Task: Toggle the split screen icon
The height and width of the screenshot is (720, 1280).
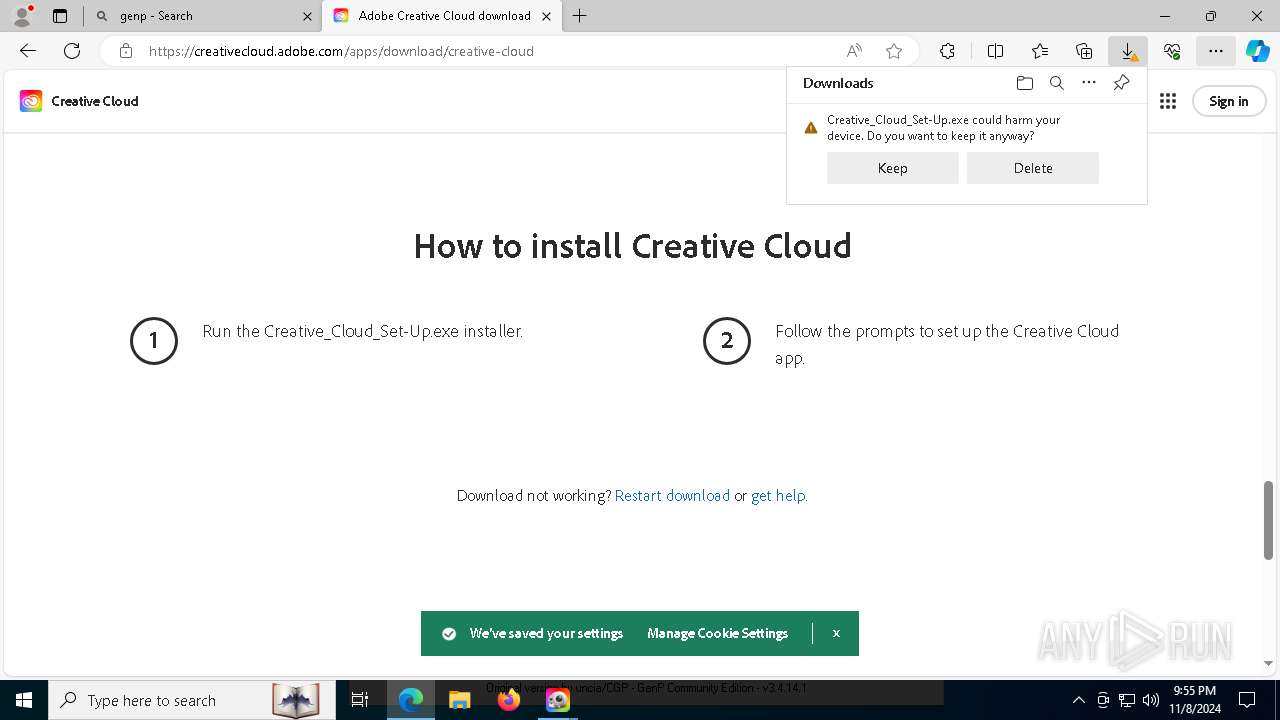Action: click(x=995, y=51)
